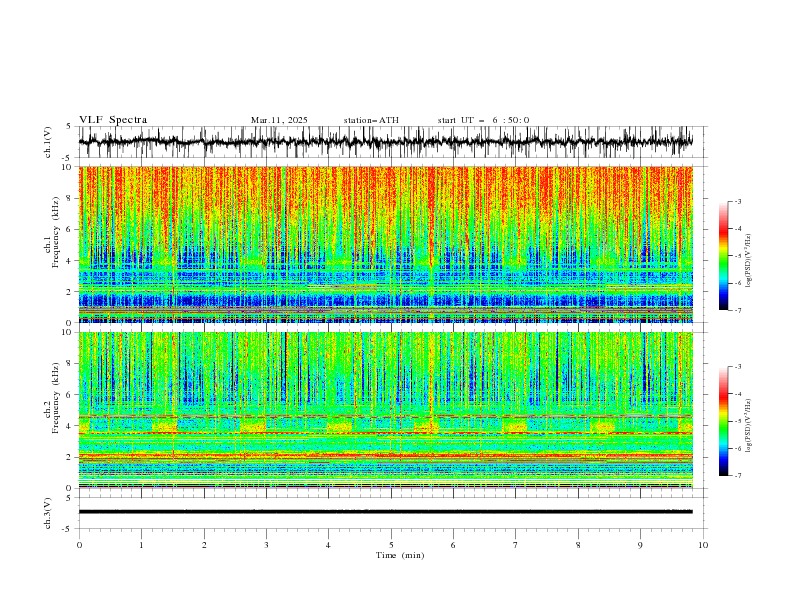Click the ch.2 spectrogram panel

[x=386, y=410]
